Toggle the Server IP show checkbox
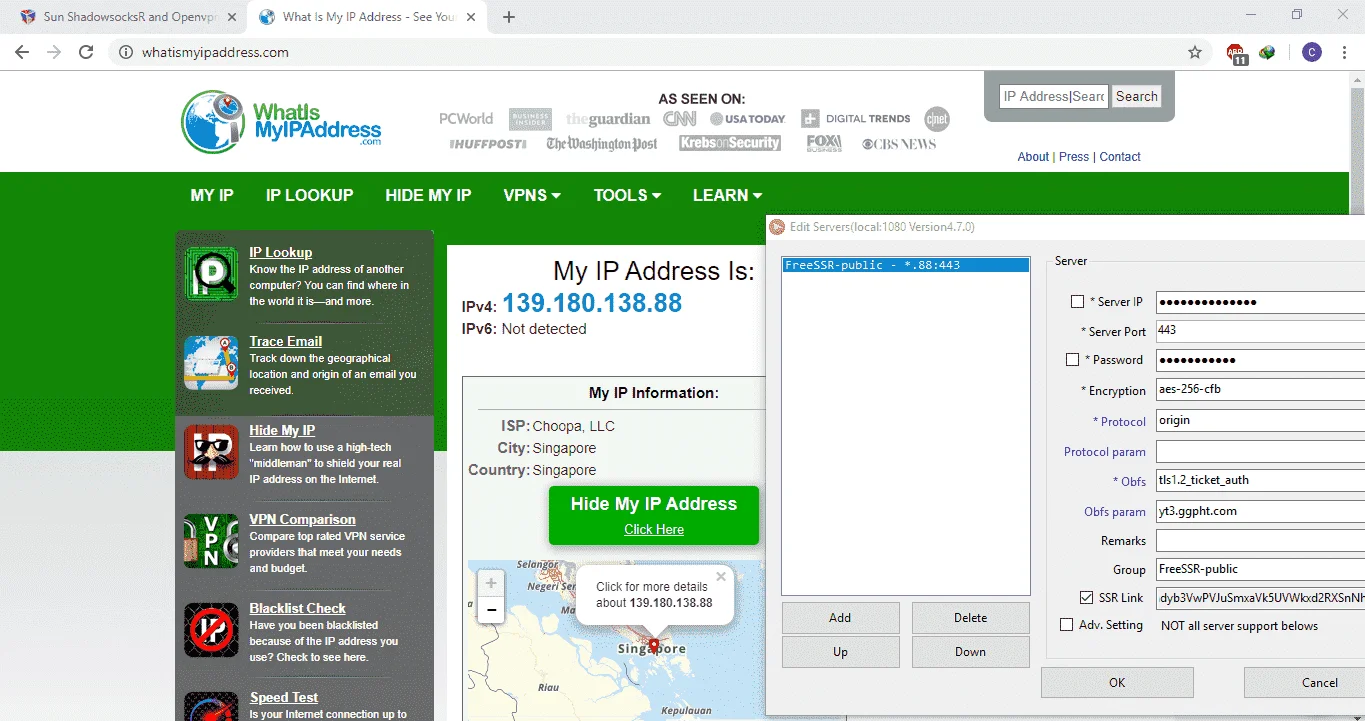The height and width of the screenshot is (721, 1365). [x=1077, y=301]
